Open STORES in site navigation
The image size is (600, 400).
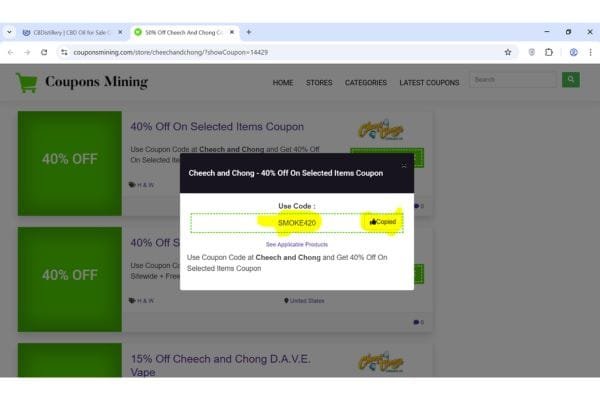pos(319,83)
